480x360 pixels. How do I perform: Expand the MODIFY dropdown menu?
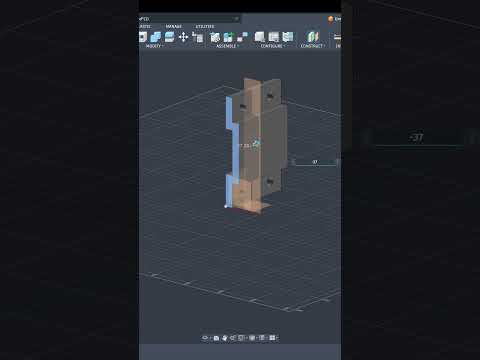(155, 46)
